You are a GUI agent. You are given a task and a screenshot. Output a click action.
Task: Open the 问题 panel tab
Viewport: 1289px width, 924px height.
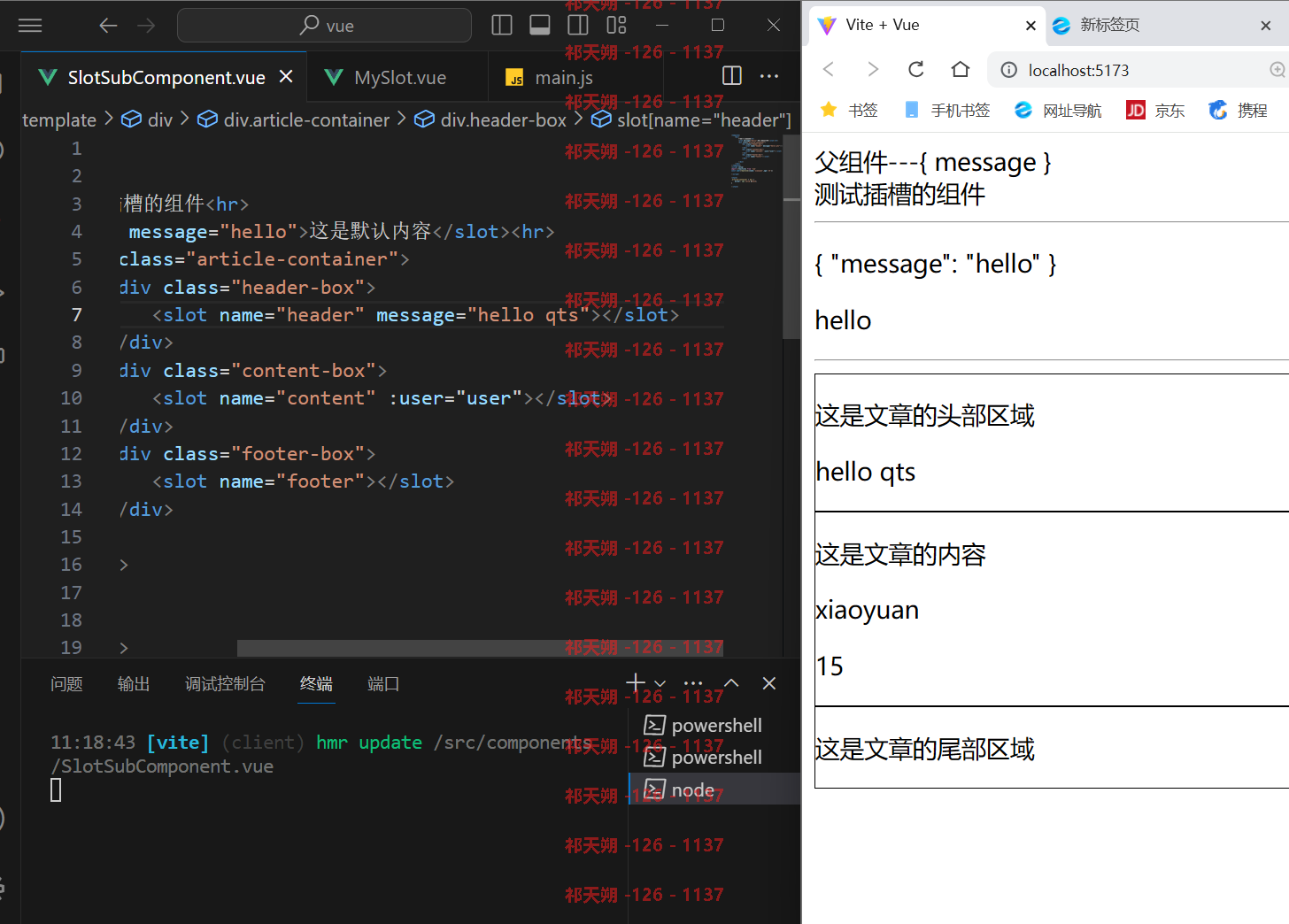coord(66,684)
